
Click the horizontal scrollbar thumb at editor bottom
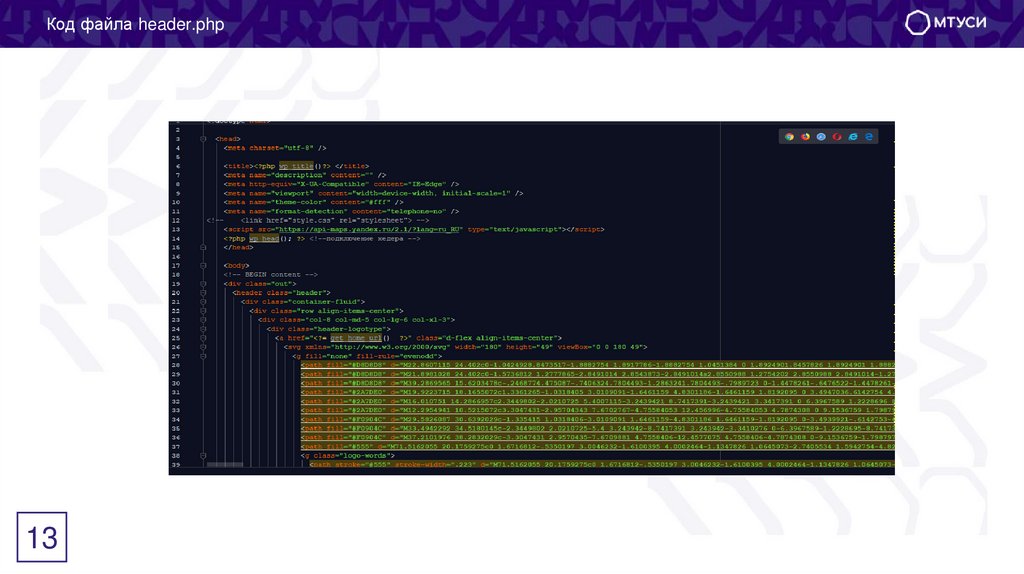[x=225, y=465]
